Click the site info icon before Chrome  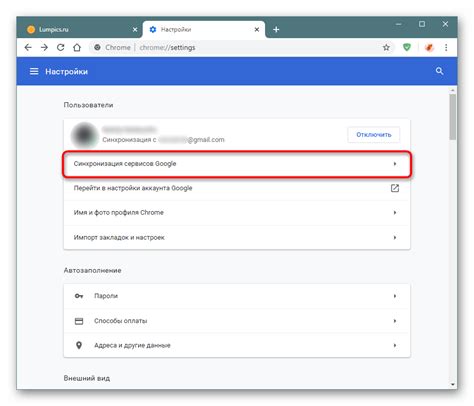[x=97, y=48]
